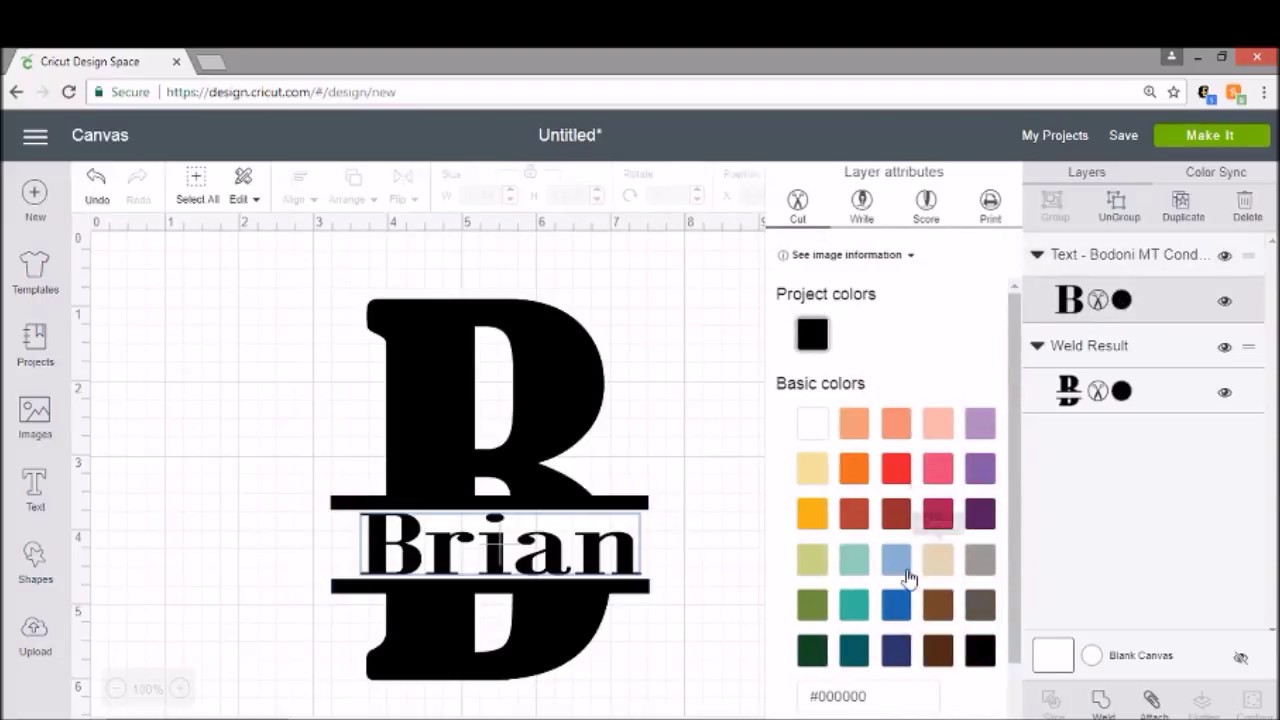Click Select All in the toolbar
The width and height of the screenshot is (1280, 720).
pos(197,186)
